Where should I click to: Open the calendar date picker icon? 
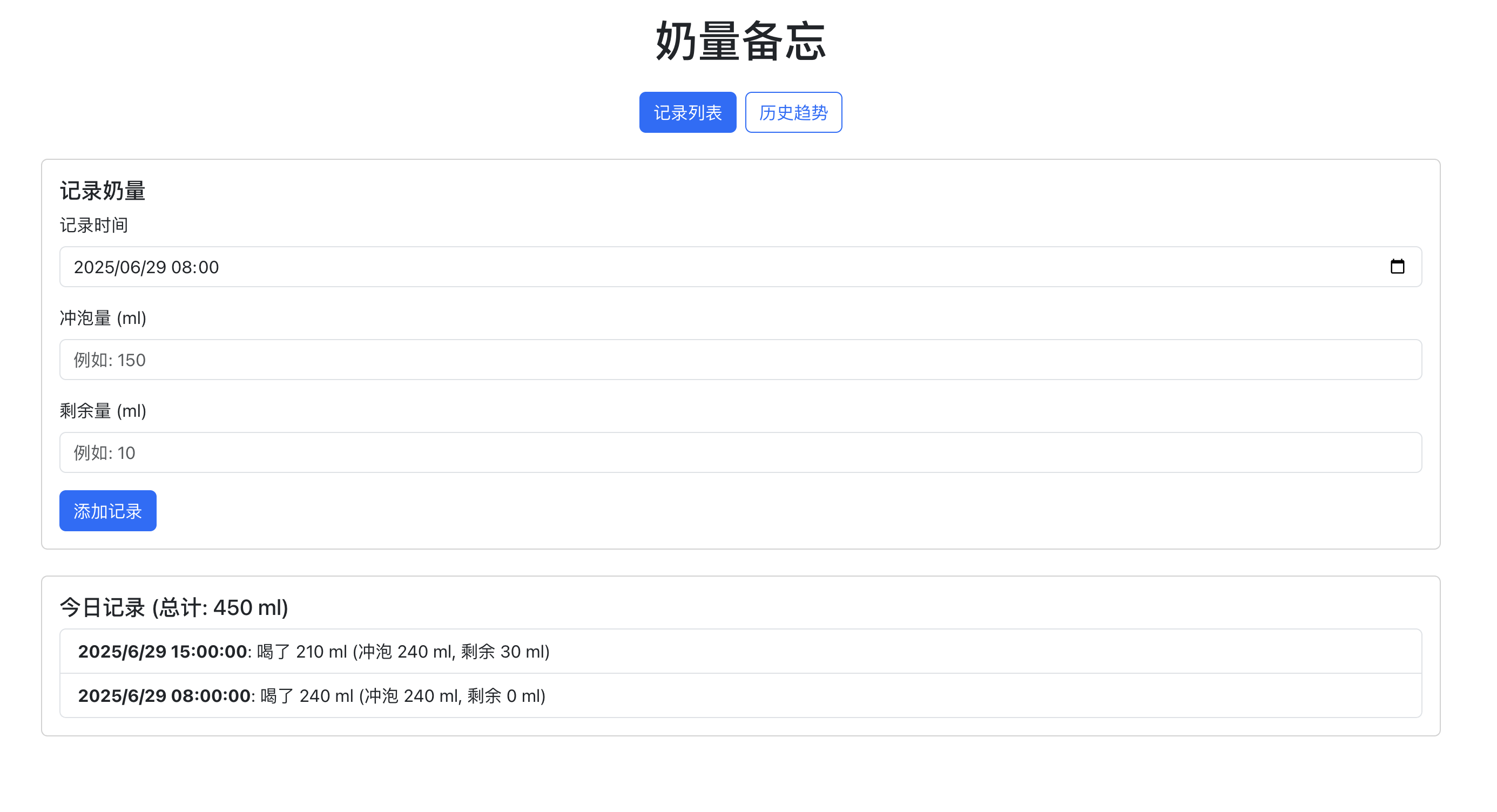(1397, 267)
